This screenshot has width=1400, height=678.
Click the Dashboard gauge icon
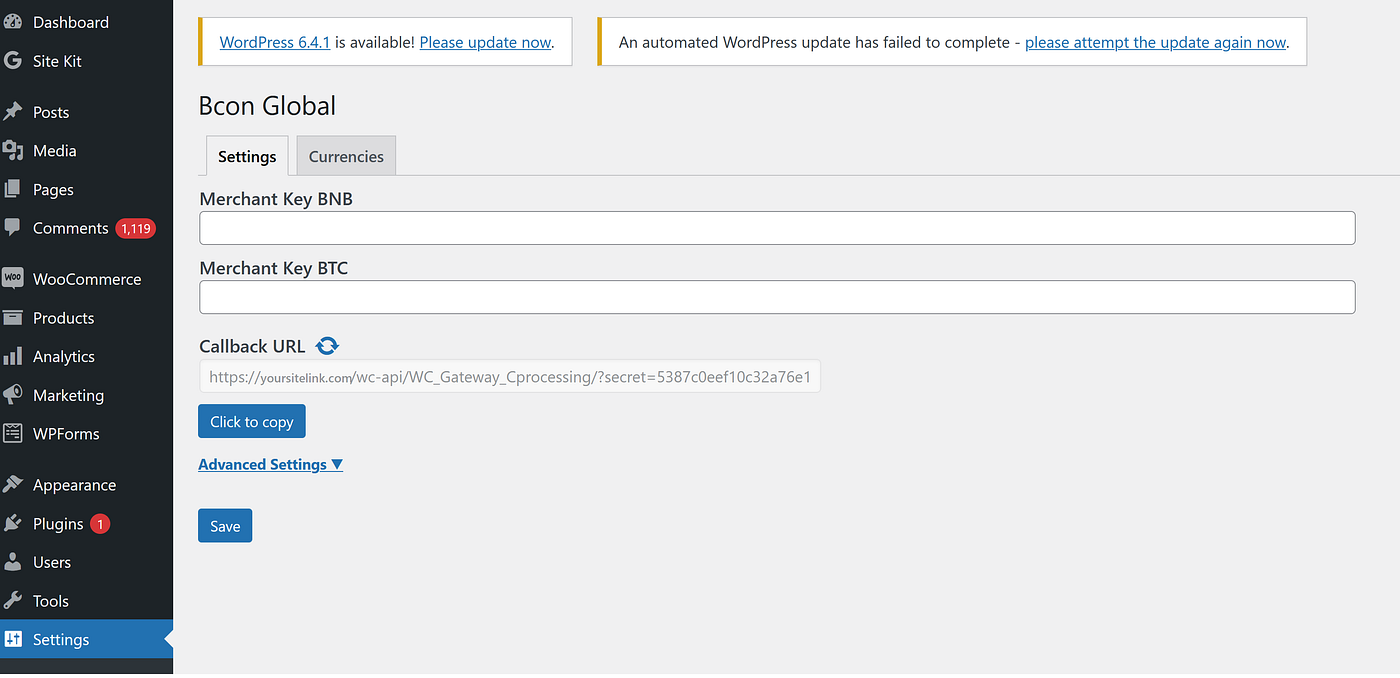click(x=13, y=22)
